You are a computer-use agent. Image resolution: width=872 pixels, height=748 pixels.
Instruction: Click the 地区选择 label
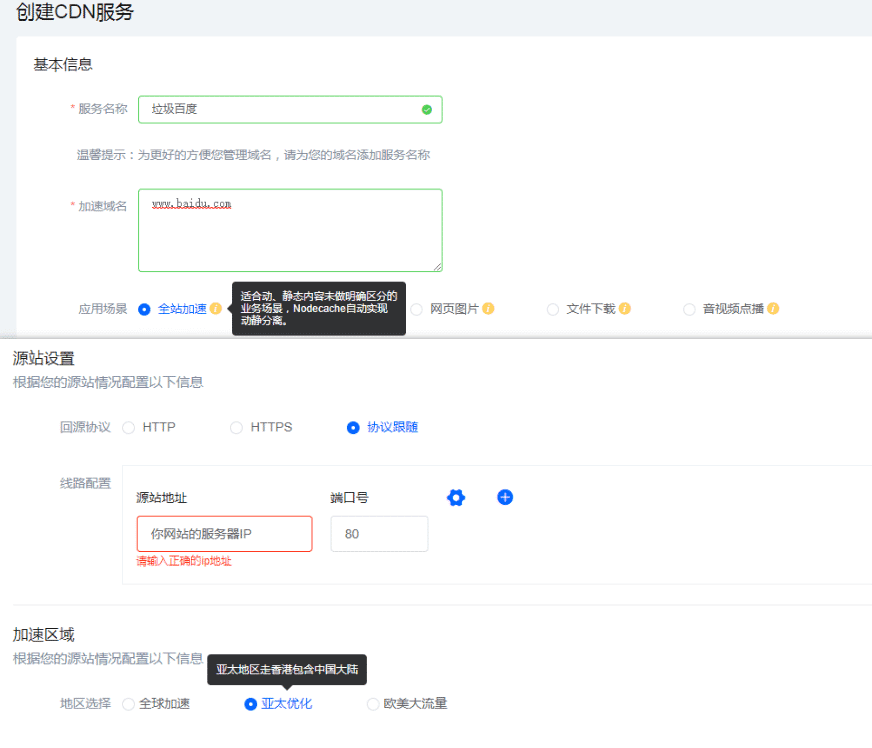[85, 704]
